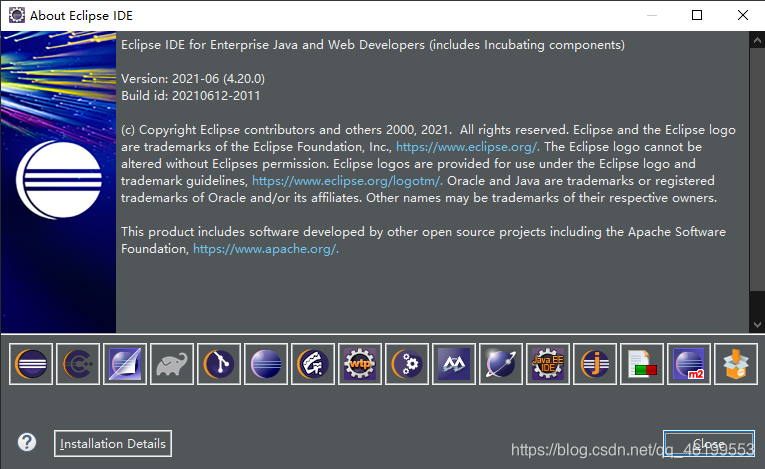Click the 'Build id: 20210612-2011' text
This screenshot has width=765, height=469.
click(x=190, y=96)
